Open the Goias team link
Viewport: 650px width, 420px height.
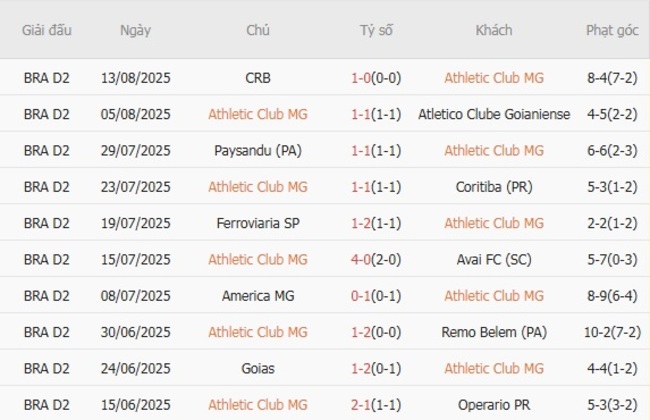click(x=257, y=368)
